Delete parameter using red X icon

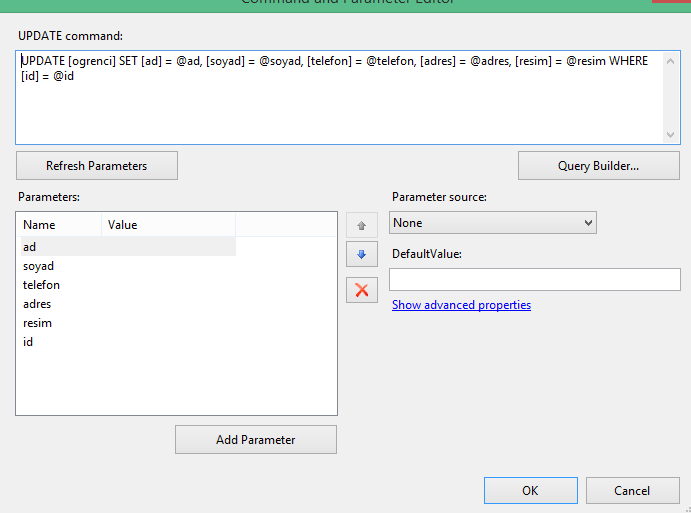361,290
